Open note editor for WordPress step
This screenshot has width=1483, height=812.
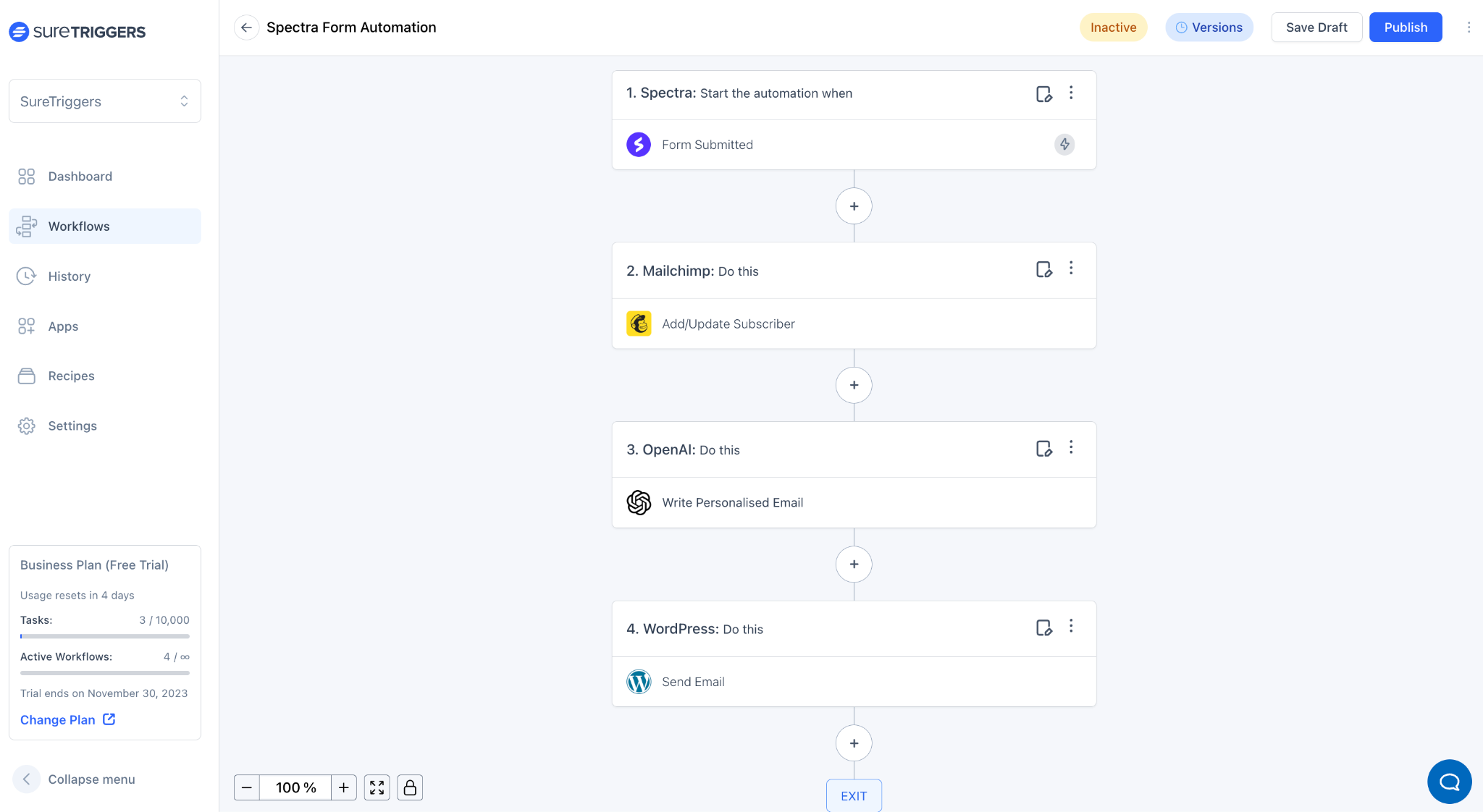point(1043,628)
